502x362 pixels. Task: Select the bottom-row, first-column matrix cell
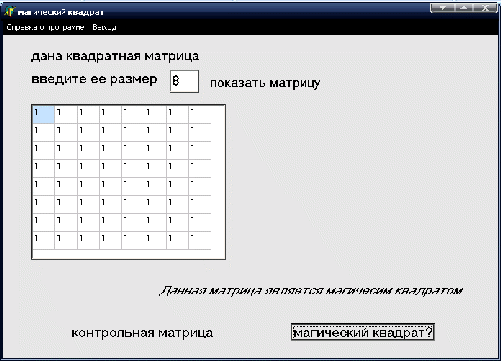click(43, 241)
